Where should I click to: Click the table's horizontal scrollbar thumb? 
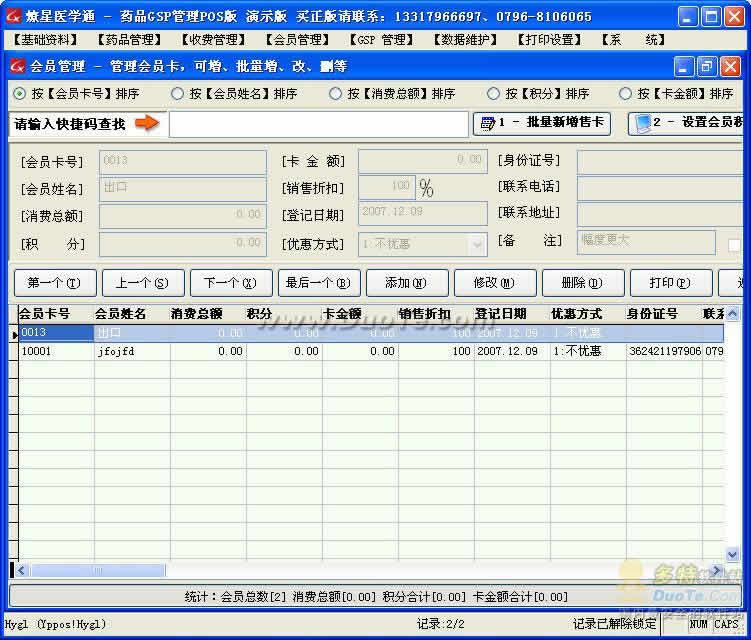[x=97, y=570]
